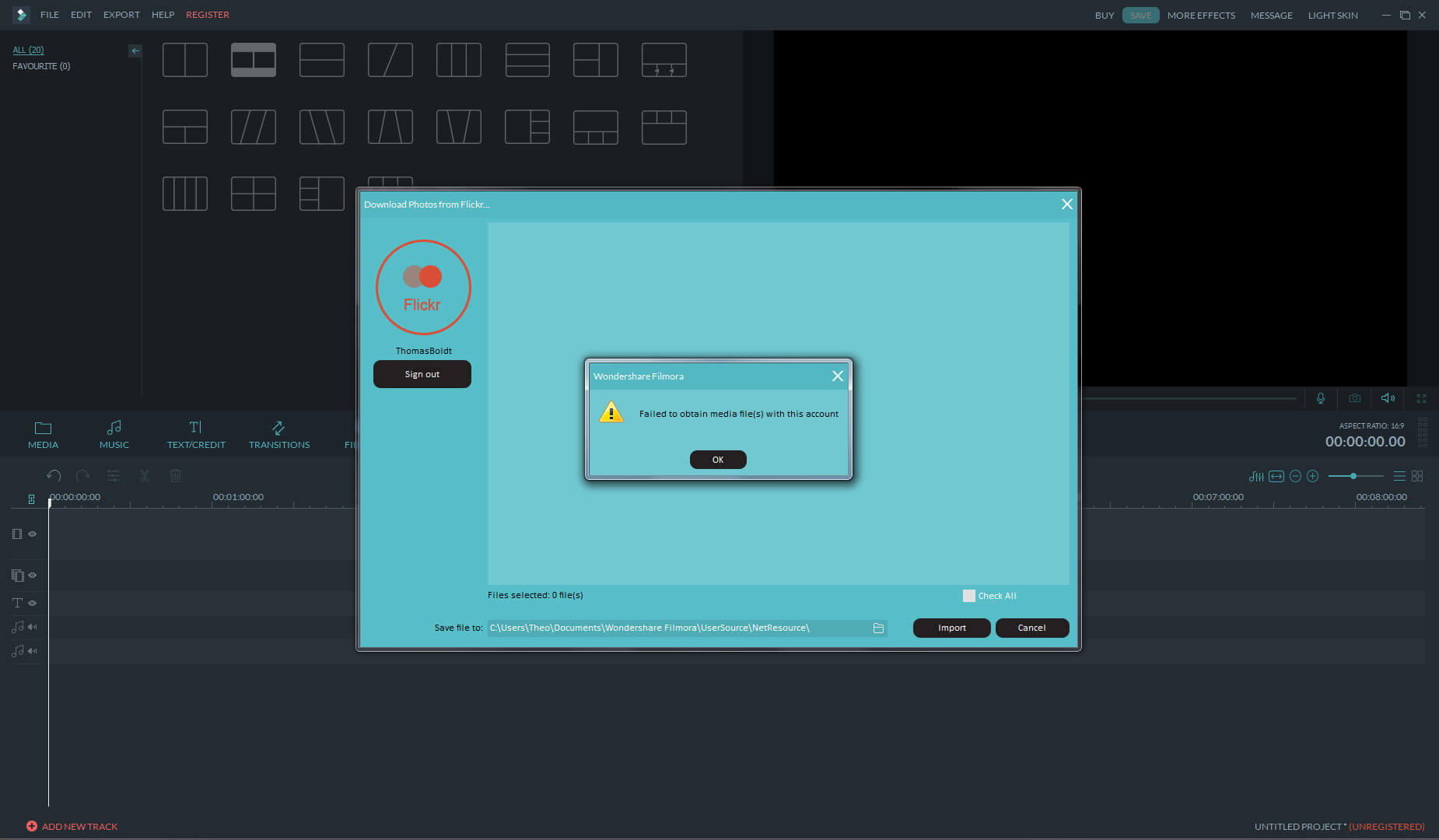Viewport: 1439px width, 840px height.
Task: Click the trash delete icon
Action: 176,475
